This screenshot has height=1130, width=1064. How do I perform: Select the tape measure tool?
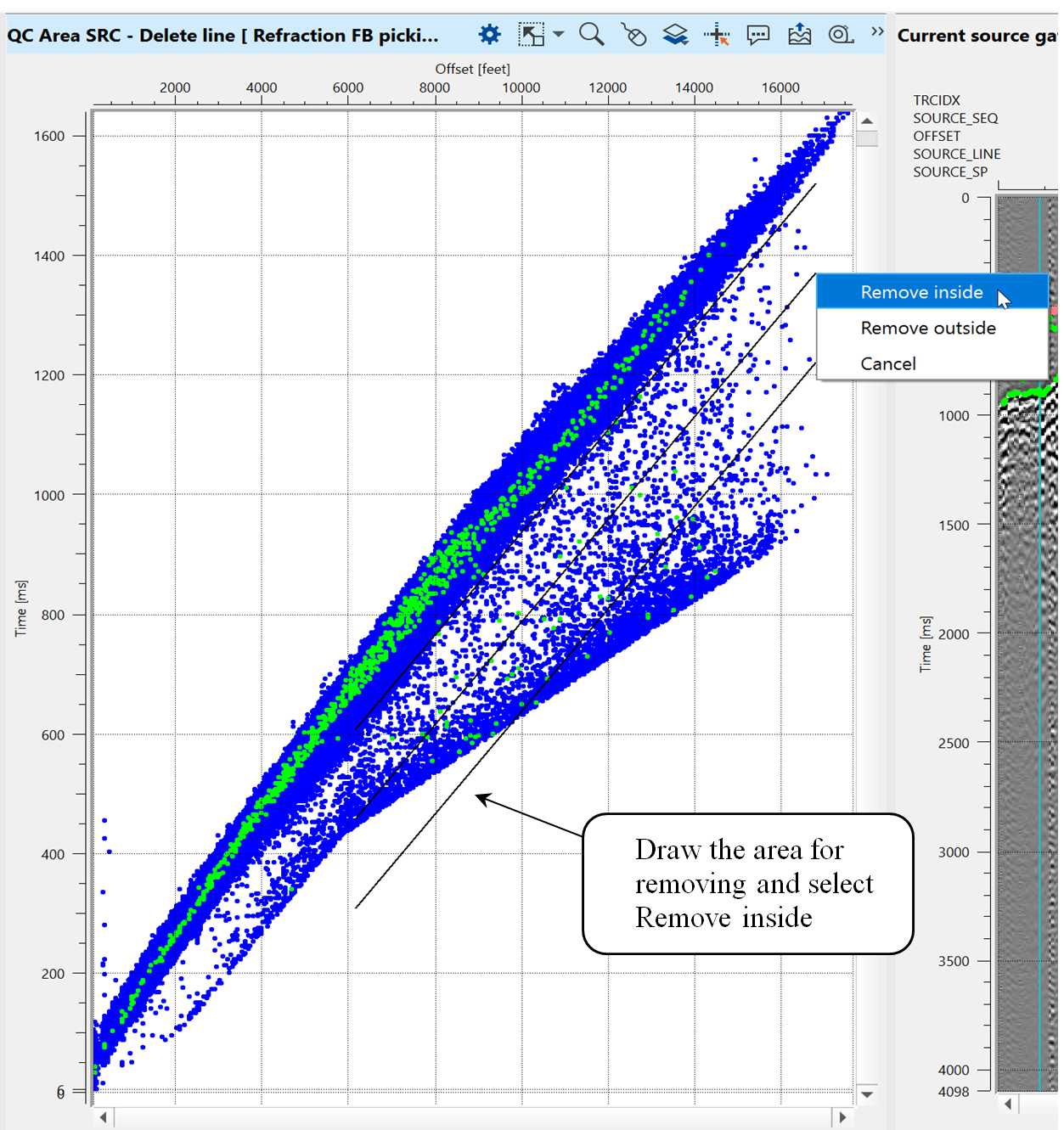click(841, 35)
